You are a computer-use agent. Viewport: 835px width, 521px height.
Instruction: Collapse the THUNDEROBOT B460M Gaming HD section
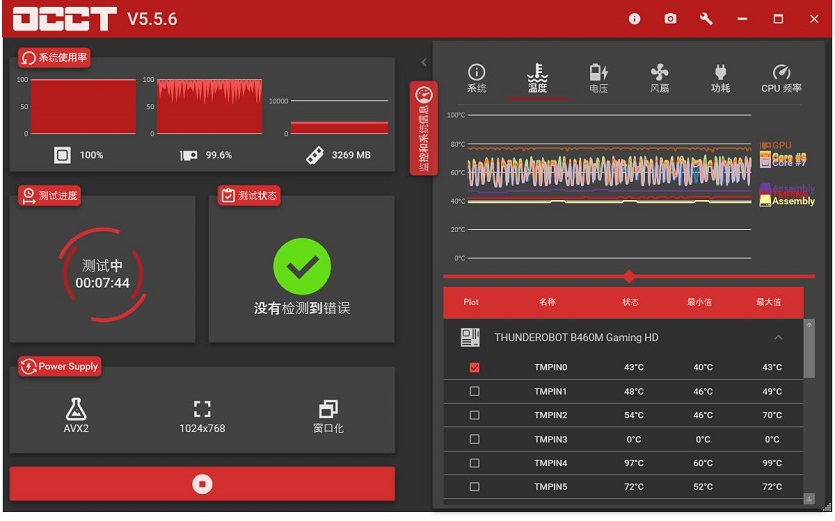(x=778, y=338)
